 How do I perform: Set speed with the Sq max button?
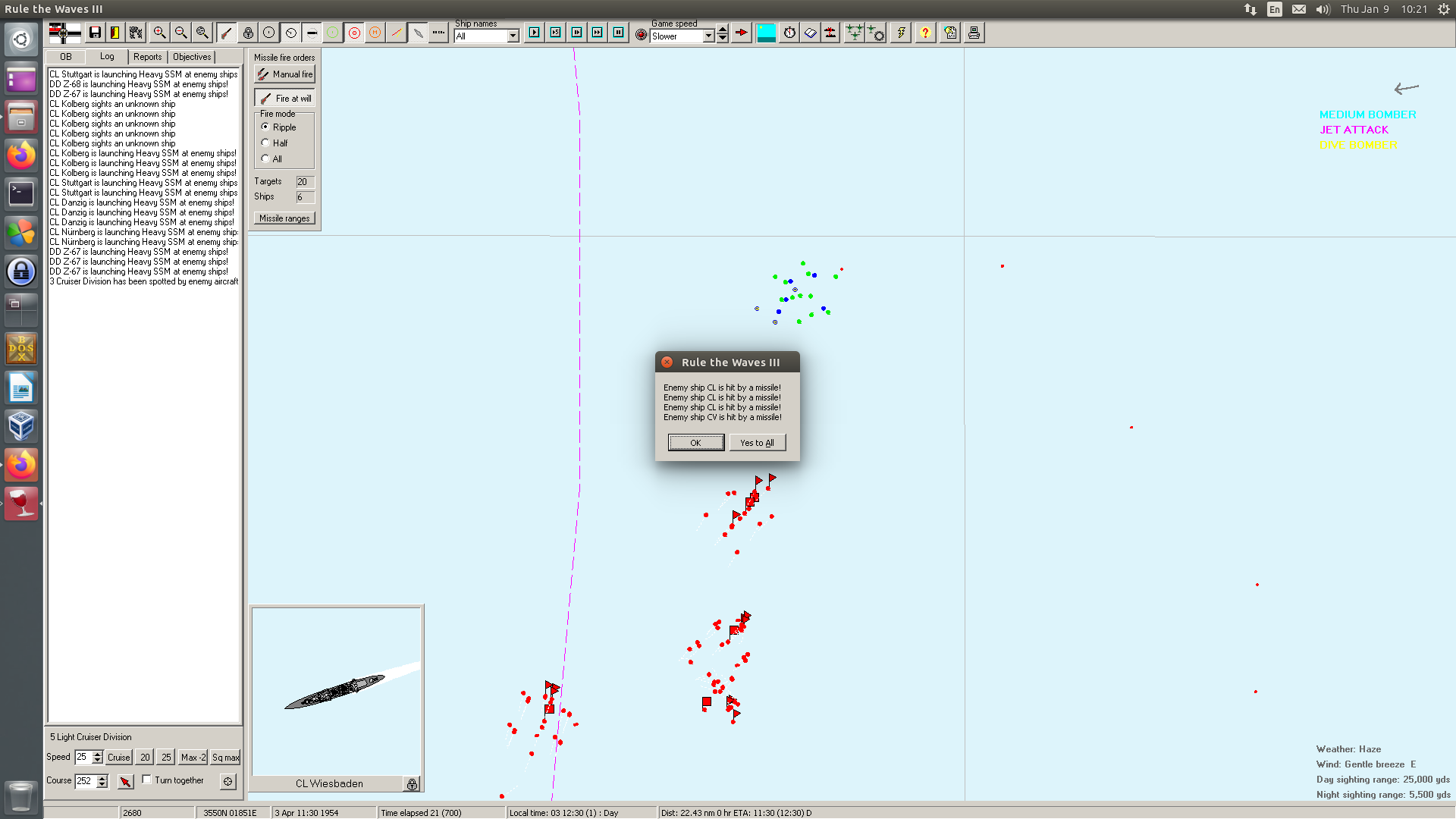[225, 757]
